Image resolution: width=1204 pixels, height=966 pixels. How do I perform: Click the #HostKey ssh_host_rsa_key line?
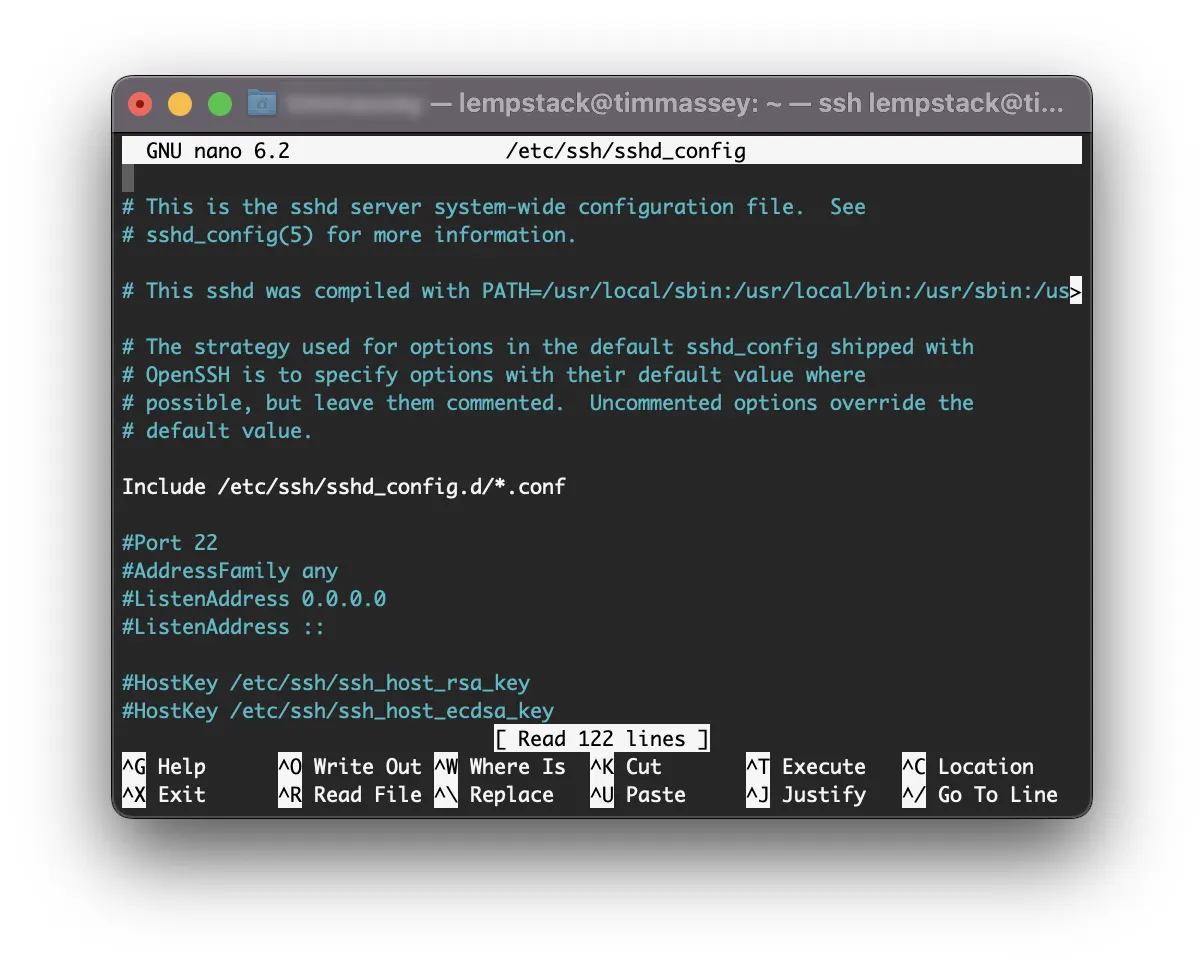[326, 683]
